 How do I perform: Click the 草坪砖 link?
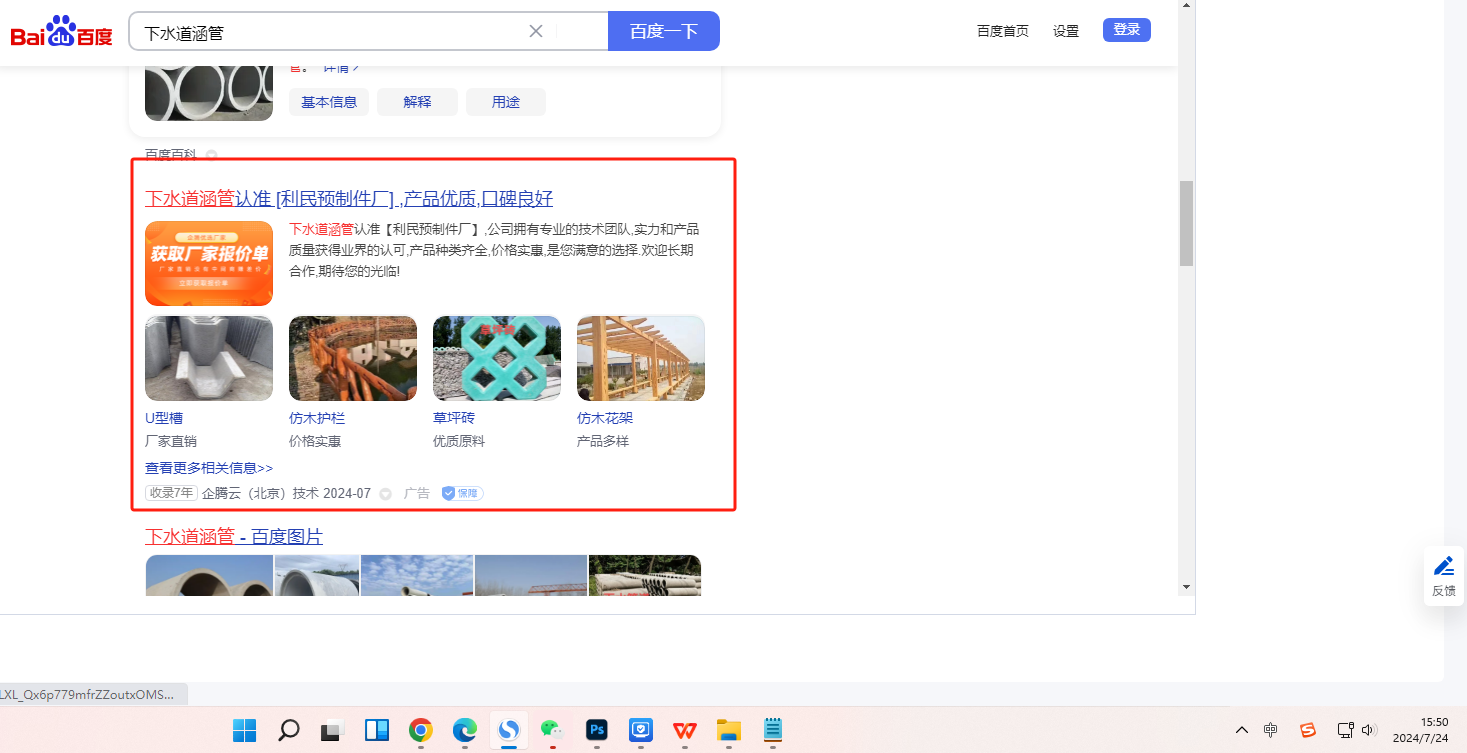click(454, 418)
